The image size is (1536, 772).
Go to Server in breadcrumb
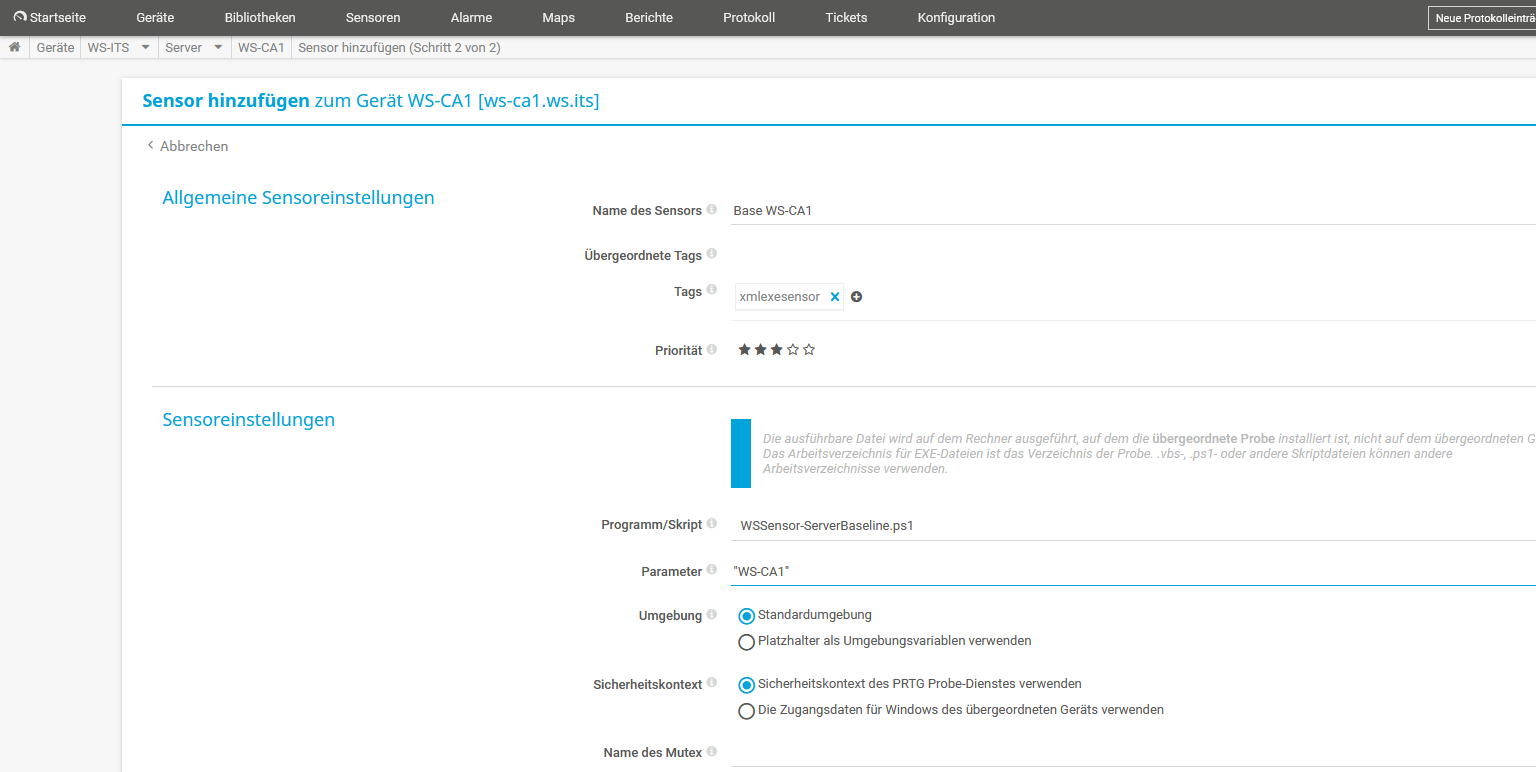[183, 47]
